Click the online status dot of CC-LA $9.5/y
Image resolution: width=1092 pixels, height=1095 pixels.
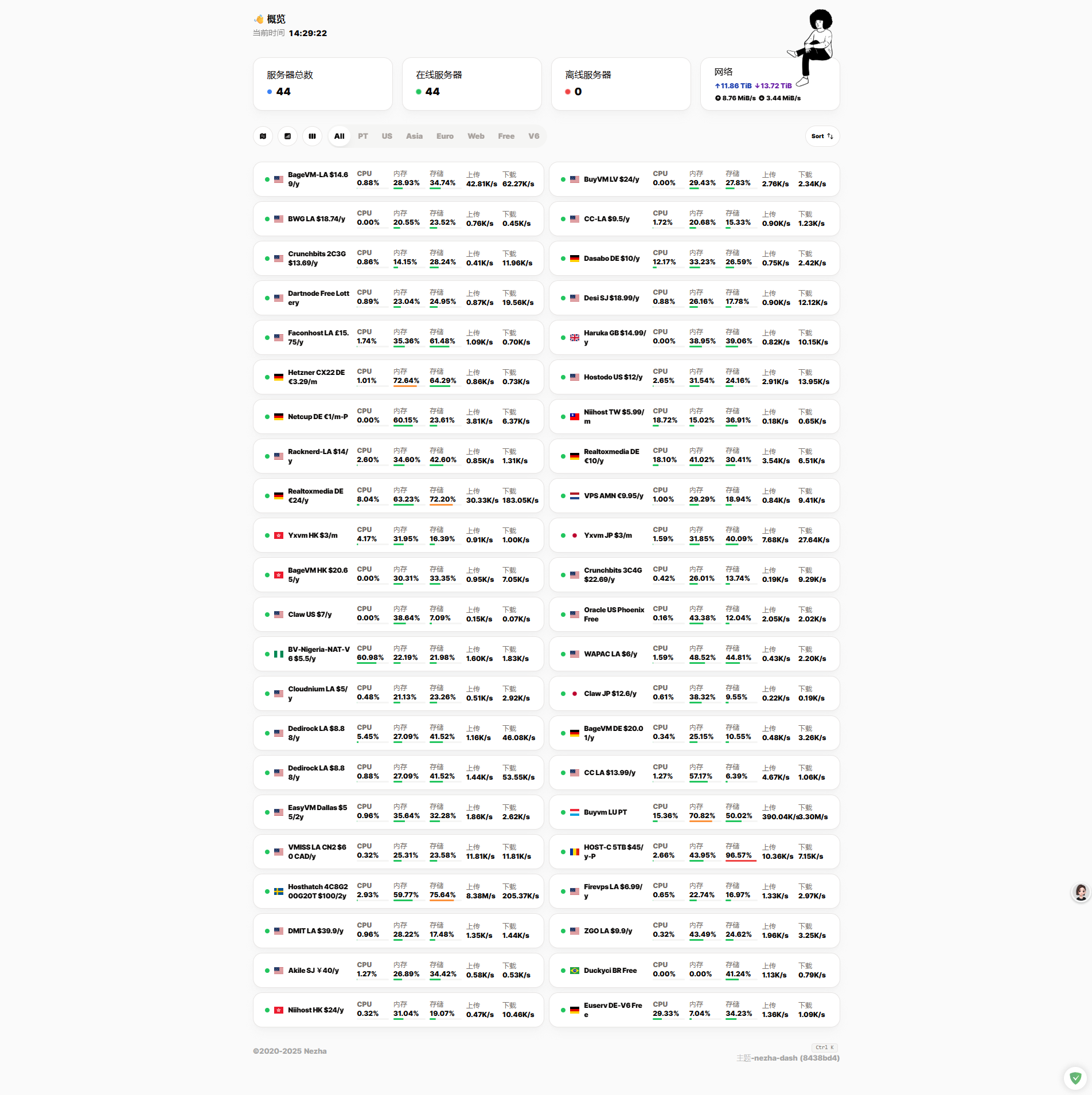coord(563,219)
